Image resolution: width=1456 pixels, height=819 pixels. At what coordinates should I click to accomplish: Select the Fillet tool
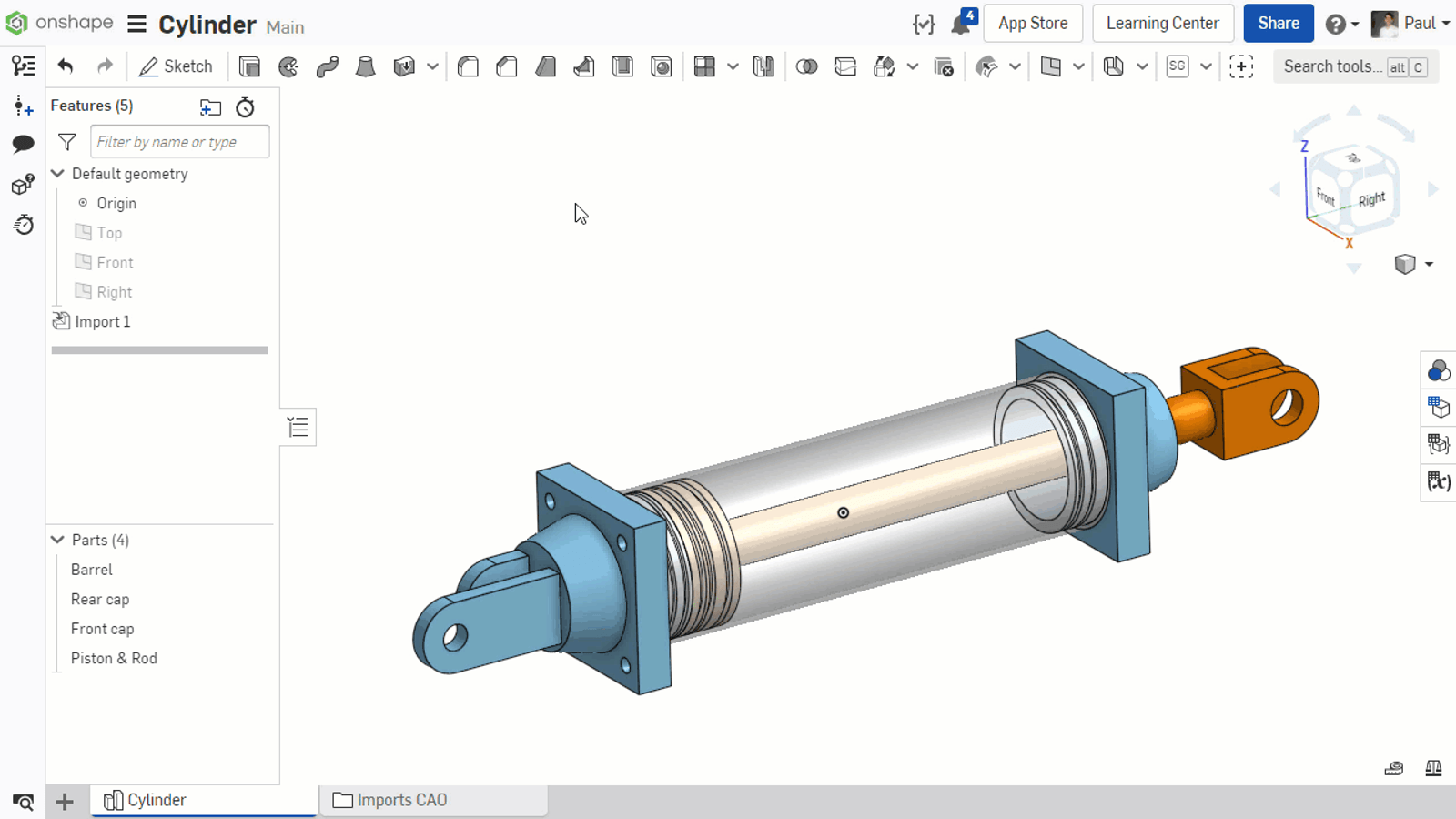(468, 66)
